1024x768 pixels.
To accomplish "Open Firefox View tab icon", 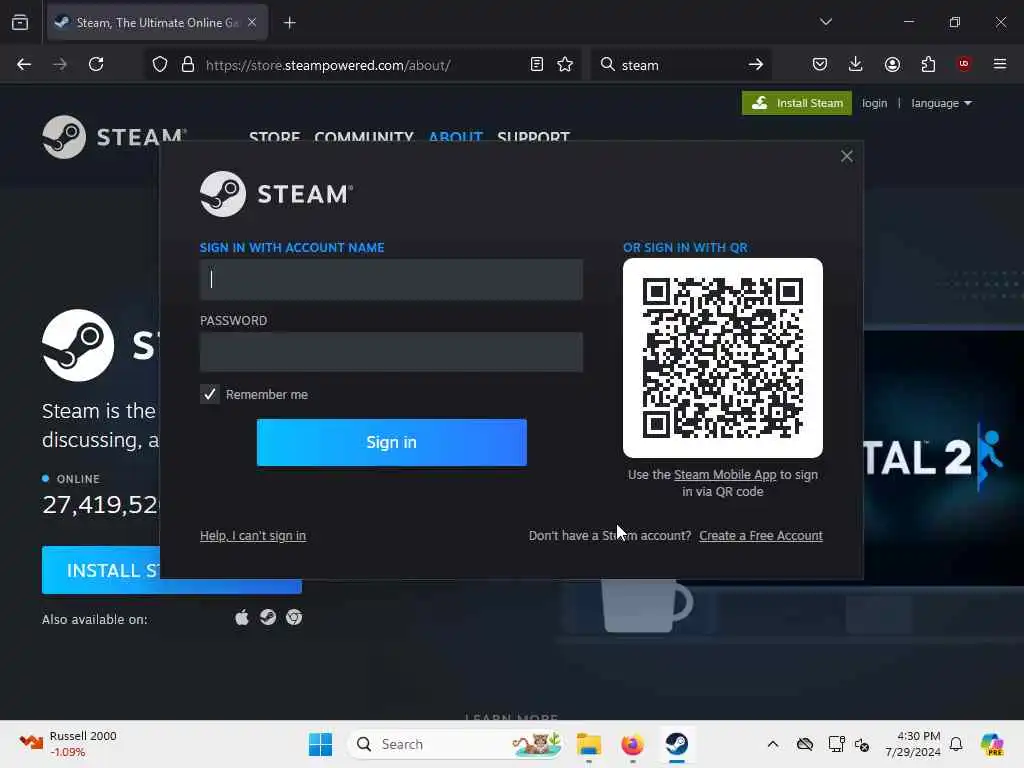I will point(20,22).
